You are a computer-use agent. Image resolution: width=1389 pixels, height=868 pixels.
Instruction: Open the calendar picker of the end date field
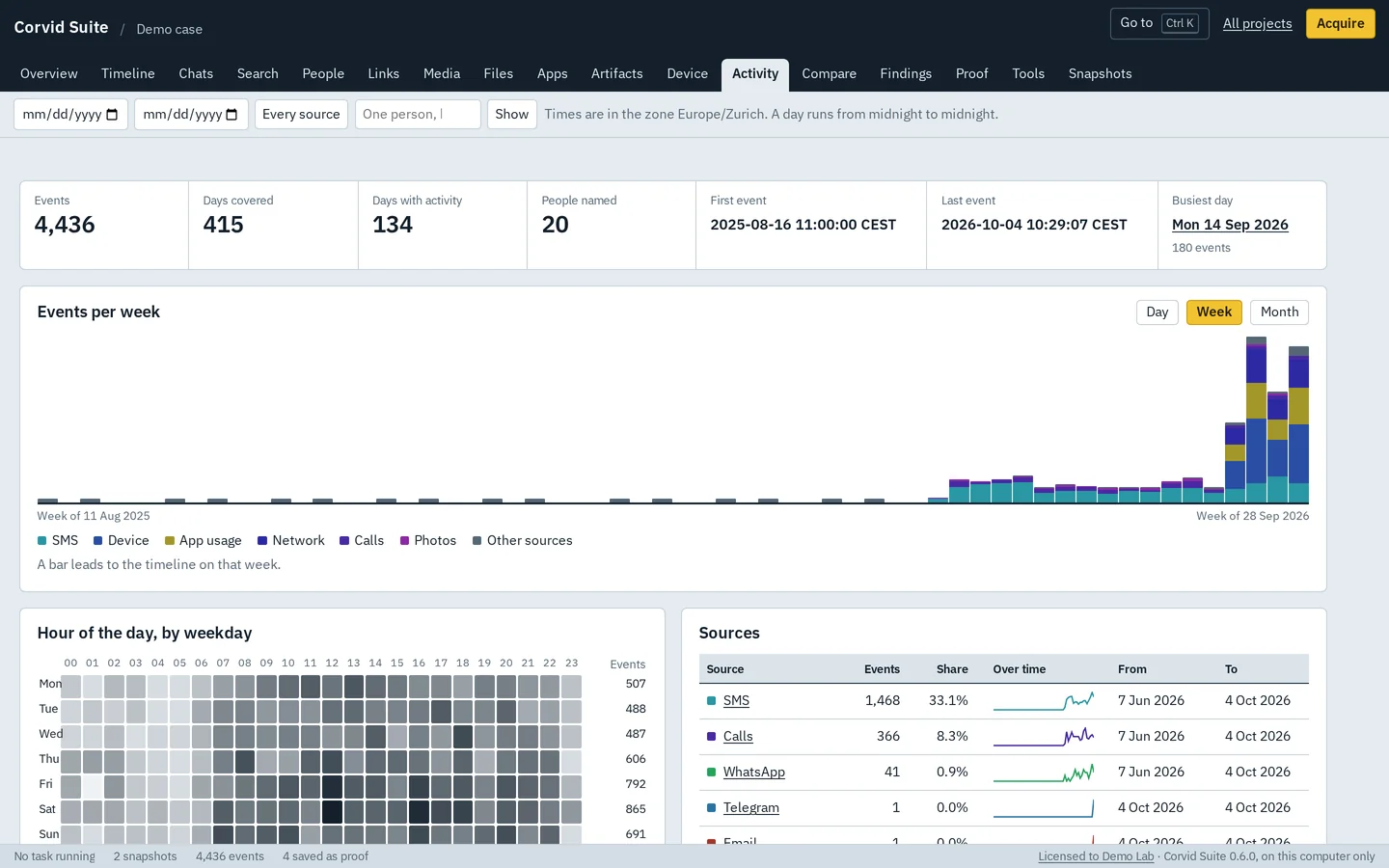(231, 115)
